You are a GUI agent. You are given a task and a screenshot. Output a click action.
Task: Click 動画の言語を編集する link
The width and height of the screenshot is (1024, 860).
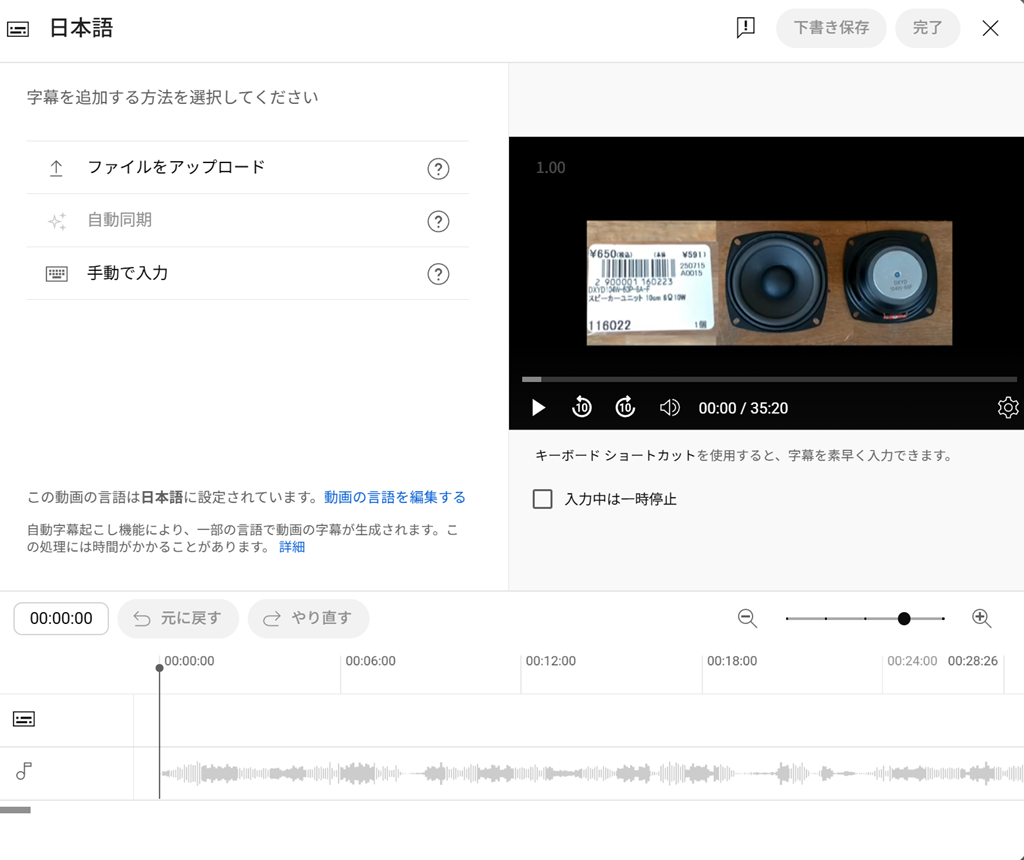394,497
